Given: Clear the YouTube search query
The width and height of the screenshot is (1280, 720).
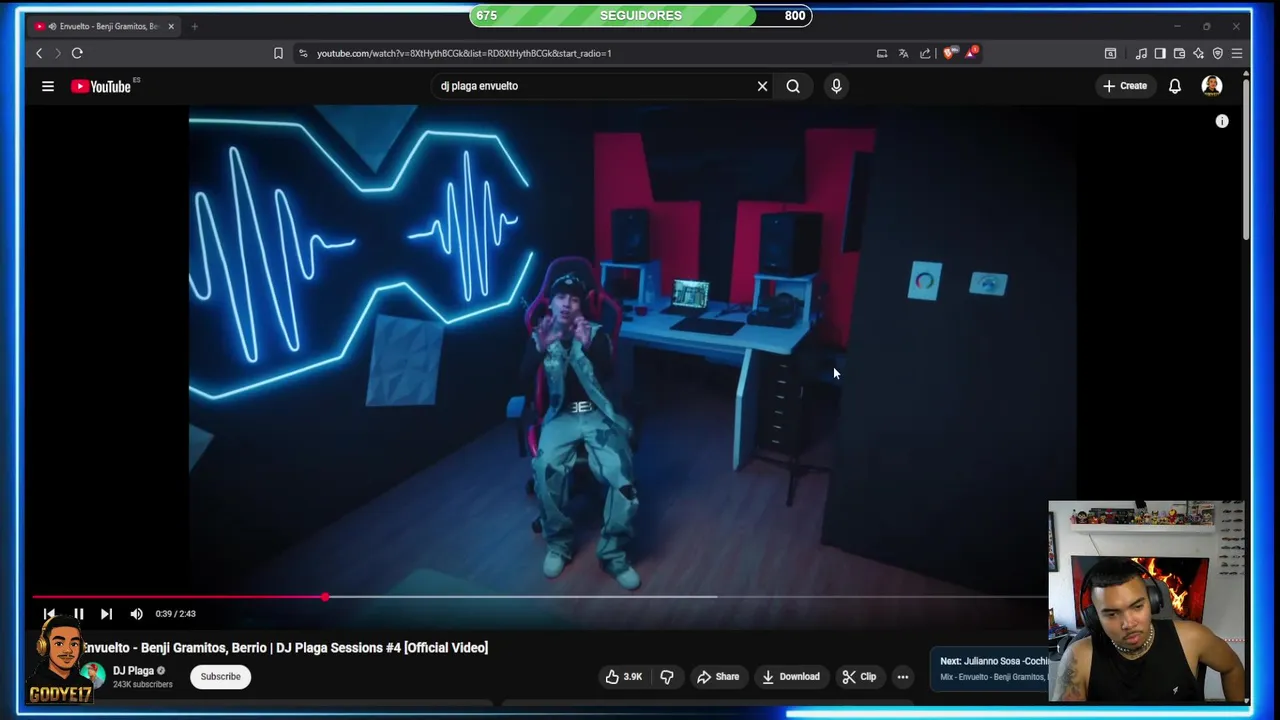Looking at the screenshot, I should (x=762, y=86).
